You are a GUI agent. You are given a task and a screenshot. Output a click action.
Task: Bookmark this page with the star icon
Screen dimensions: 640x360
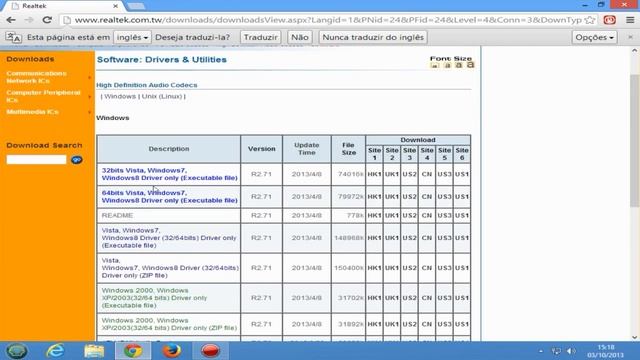coord(589,20)
